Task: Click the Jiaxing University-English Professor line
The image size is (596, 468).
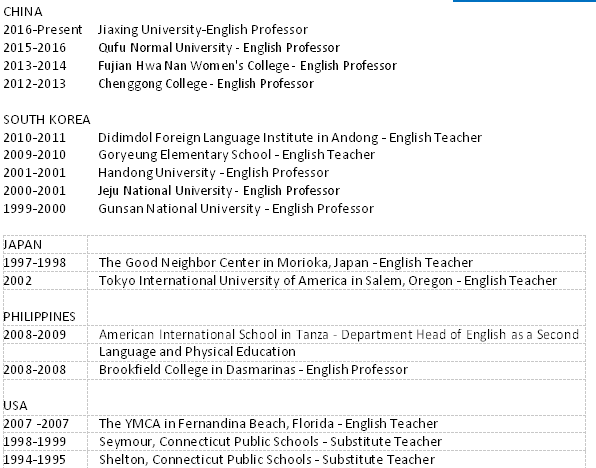Action: coord(203,30)
